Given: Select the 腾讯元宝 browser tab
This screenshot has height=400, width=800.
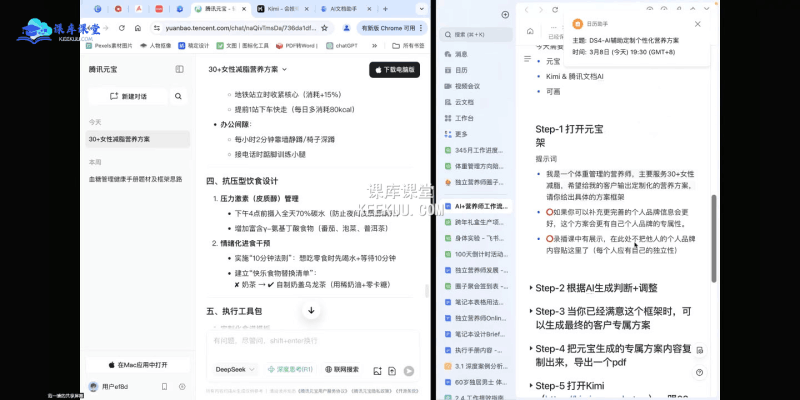Looking at the screenshot, I should pos(220,9).
